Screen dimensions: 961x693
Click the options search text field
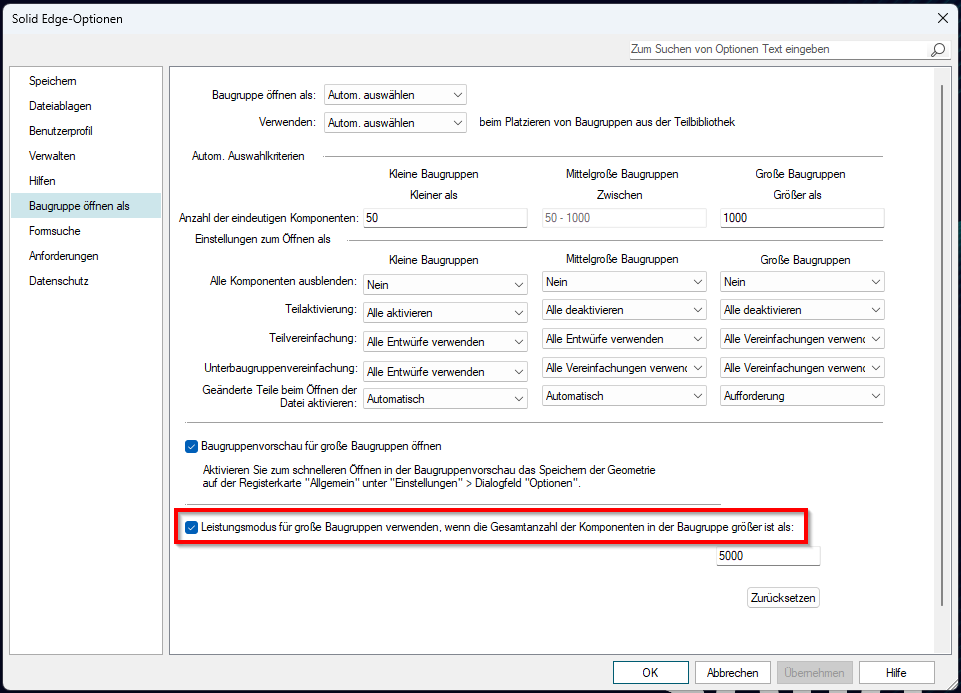click(x=778, y=50)
